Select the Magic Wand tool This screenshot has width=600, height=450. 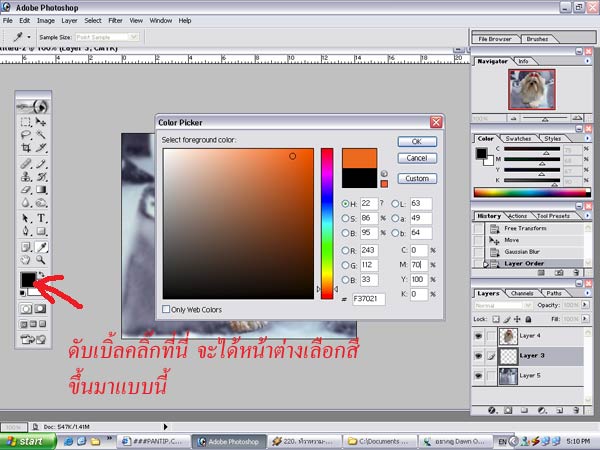coord(41,135)
